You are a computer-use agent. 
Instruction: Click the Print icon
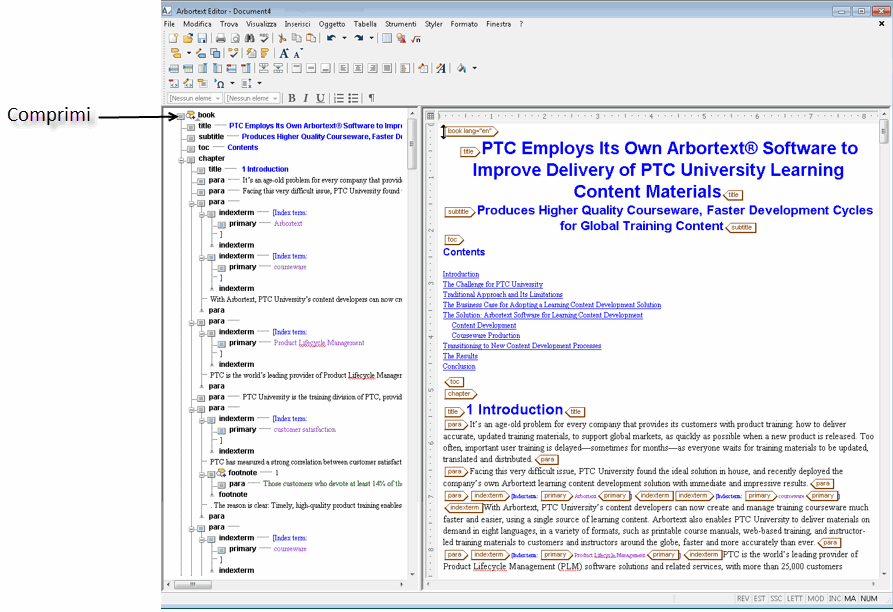[x=220, y=38]
